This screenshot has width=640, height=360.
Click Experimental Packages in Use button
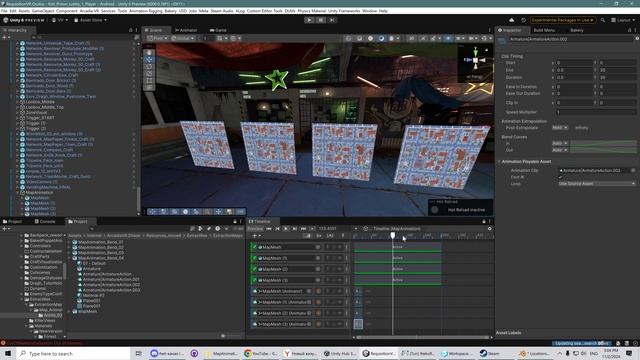(x=562, y=20)
